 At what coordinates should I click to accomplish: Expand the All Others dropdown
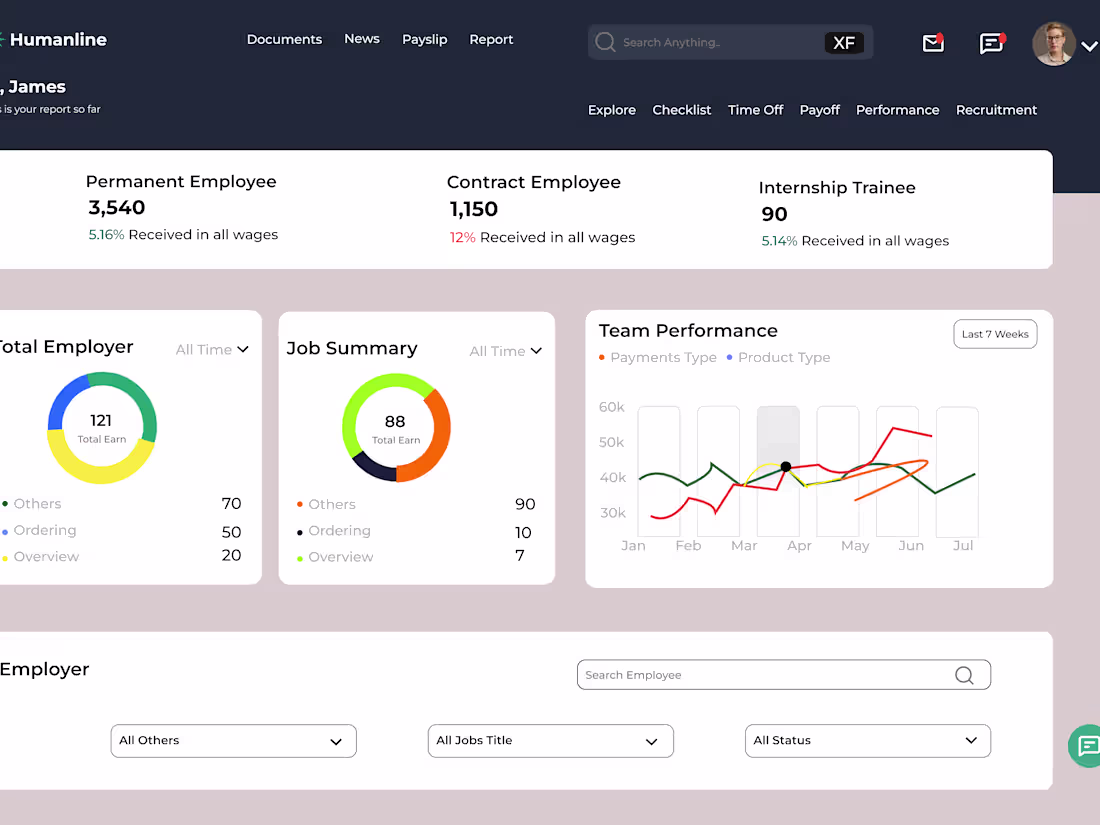[x=234, y=741]
